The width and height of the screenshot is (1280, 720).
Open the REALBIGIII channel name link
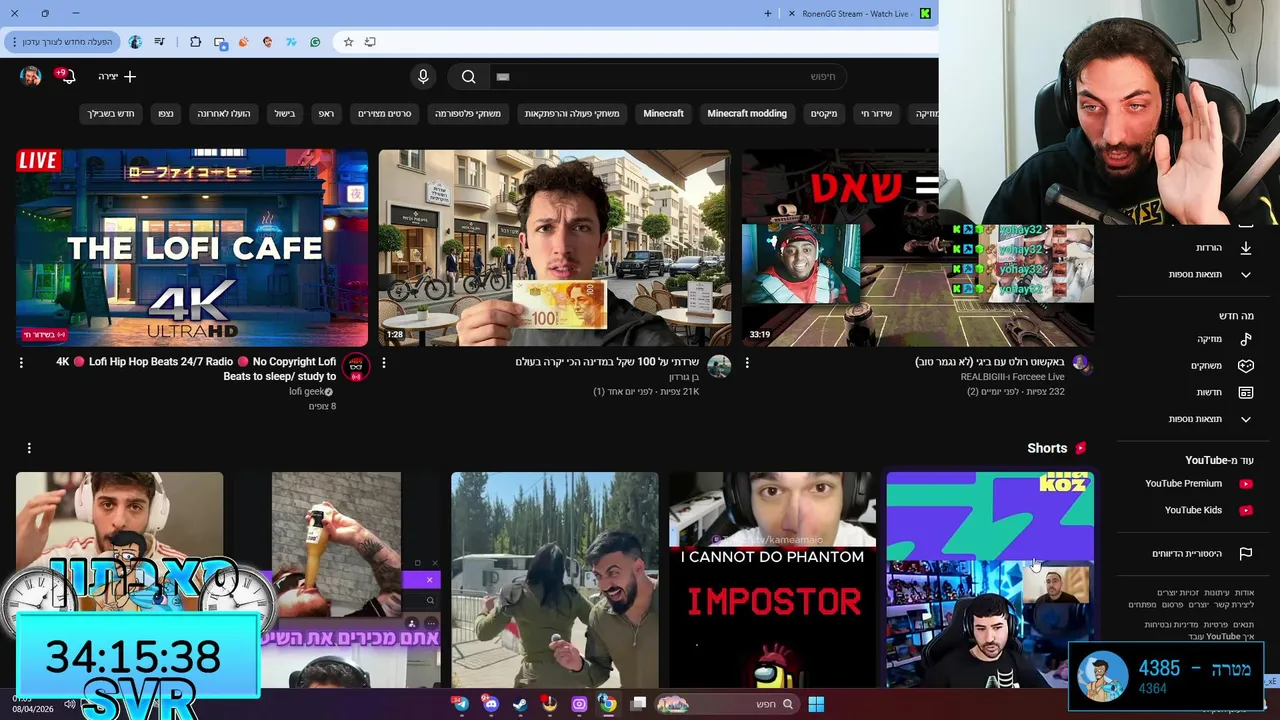point(1013,377)
